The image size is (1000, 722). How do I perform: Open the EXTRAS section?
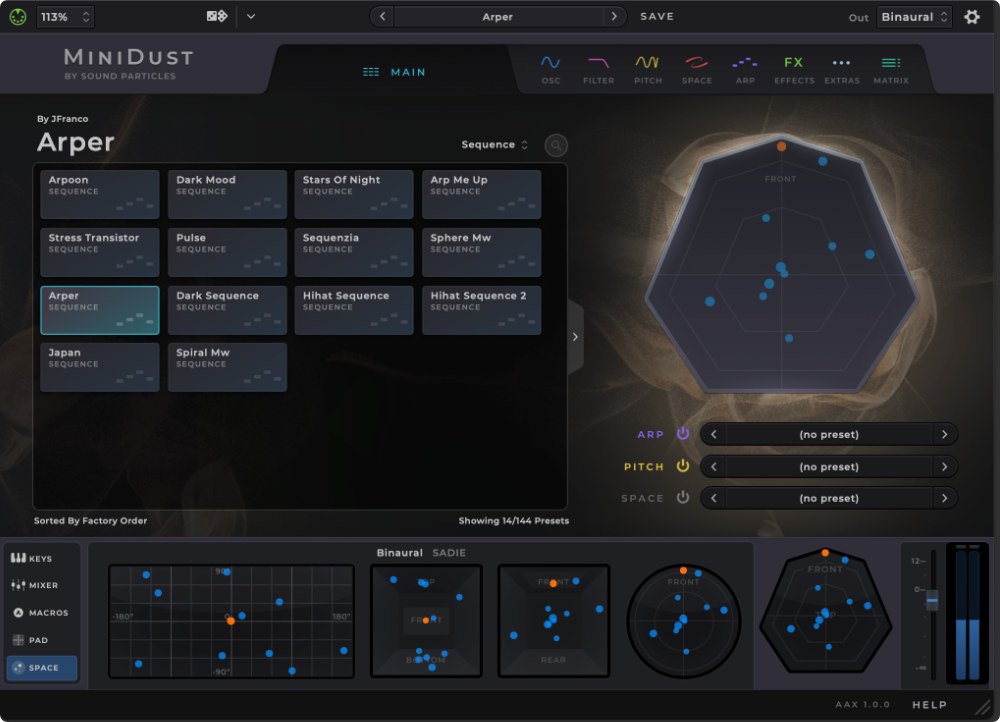(842, 70)
